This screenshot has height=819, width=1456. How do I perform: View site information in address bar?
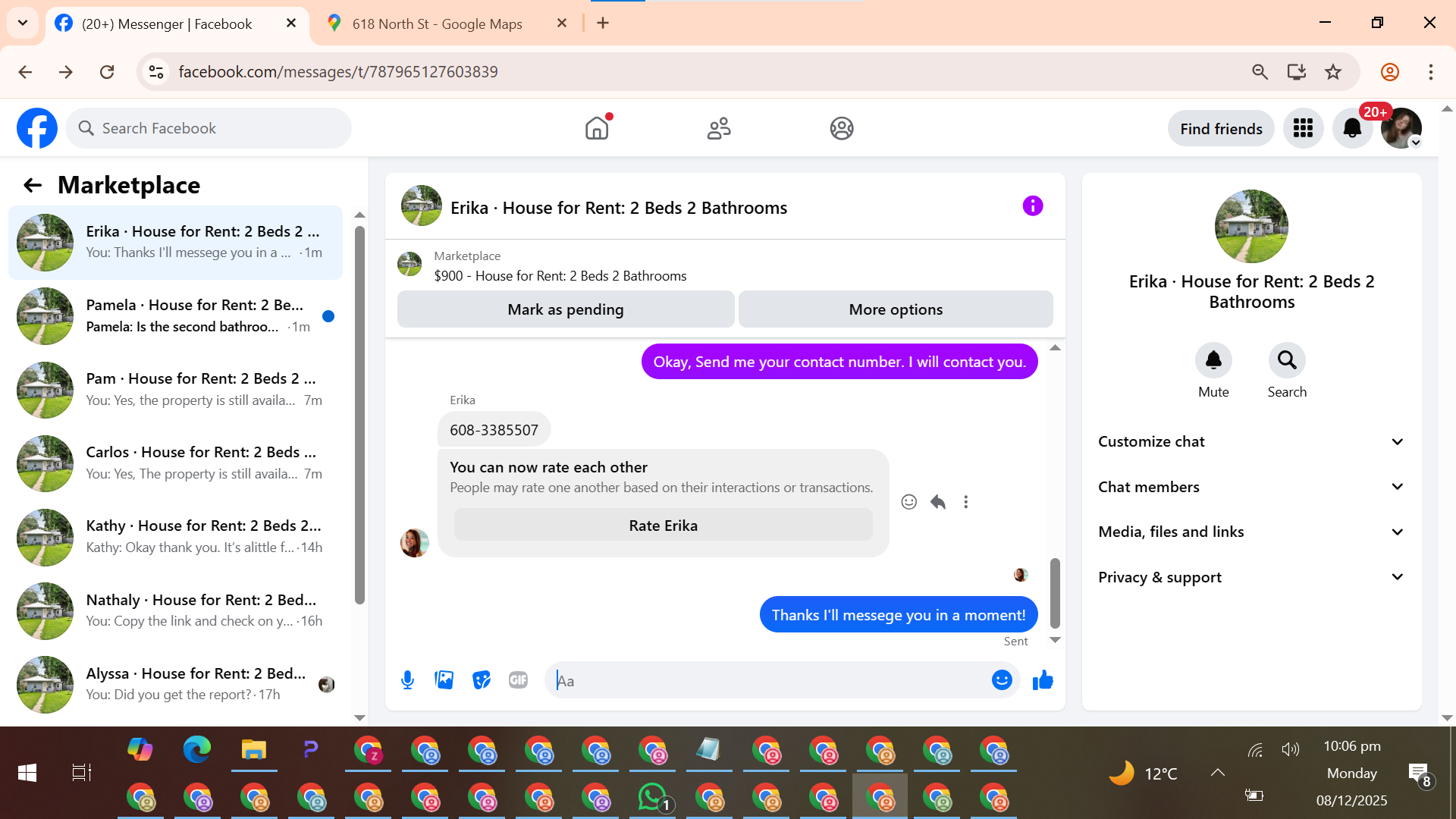(x=156, y=72)
